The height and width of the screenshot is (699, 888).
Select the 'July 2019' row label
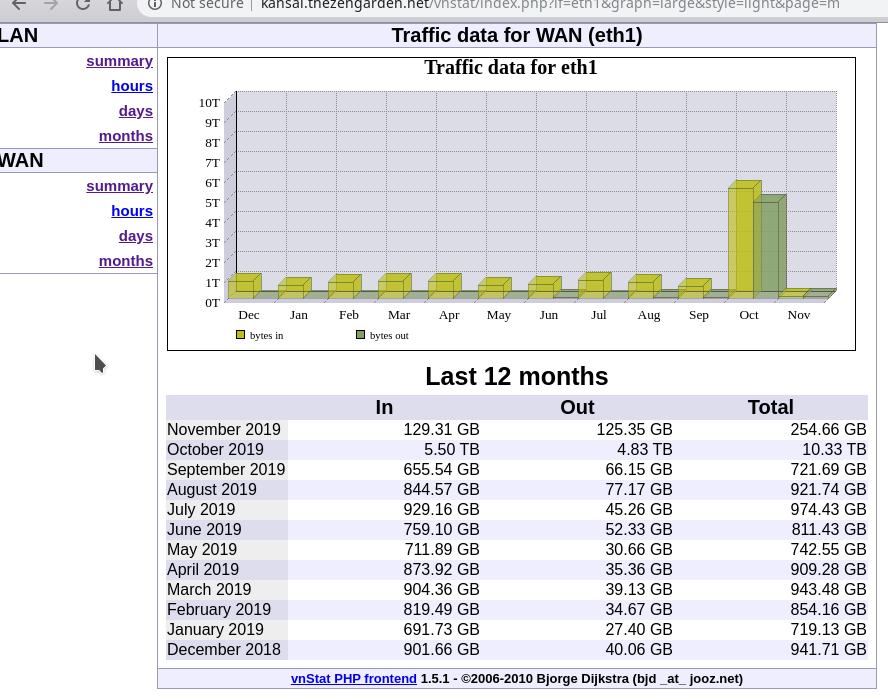point(201,509)
